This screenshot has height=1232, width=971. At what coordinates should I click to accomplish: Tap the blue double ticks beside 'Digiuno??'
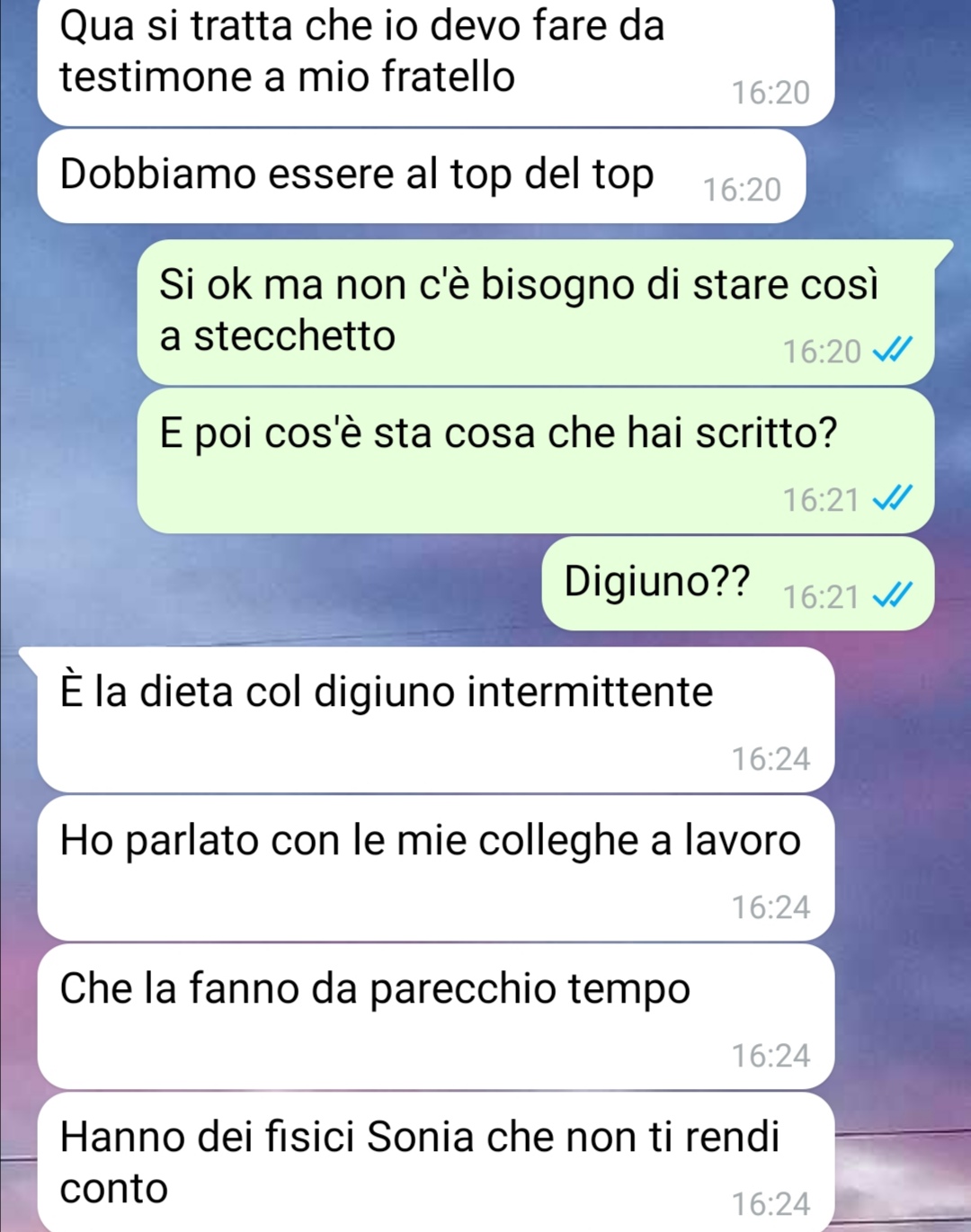(x=893, y=594)
